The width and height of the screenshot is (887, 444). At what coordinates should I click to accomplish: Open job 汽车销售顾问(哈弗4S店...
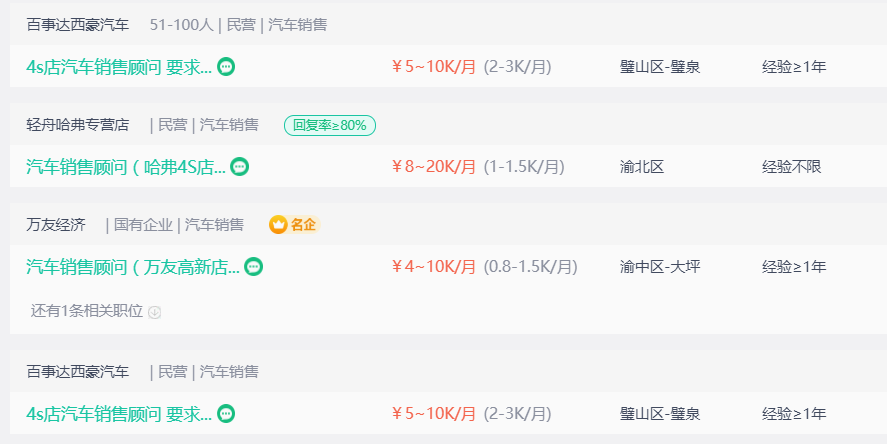[126, 167]
